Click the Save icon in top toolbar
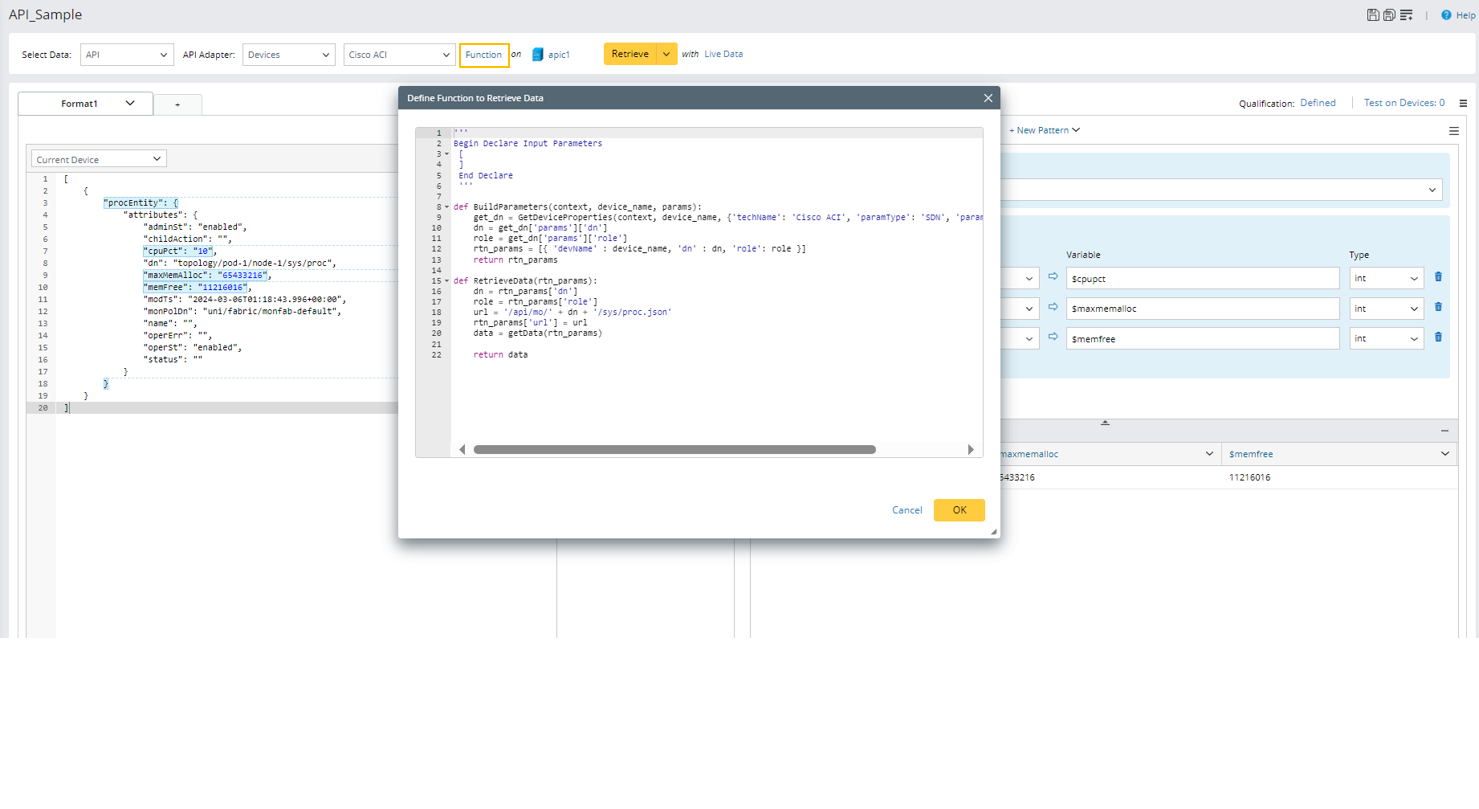The image size is (1479, 809). 1374,15
